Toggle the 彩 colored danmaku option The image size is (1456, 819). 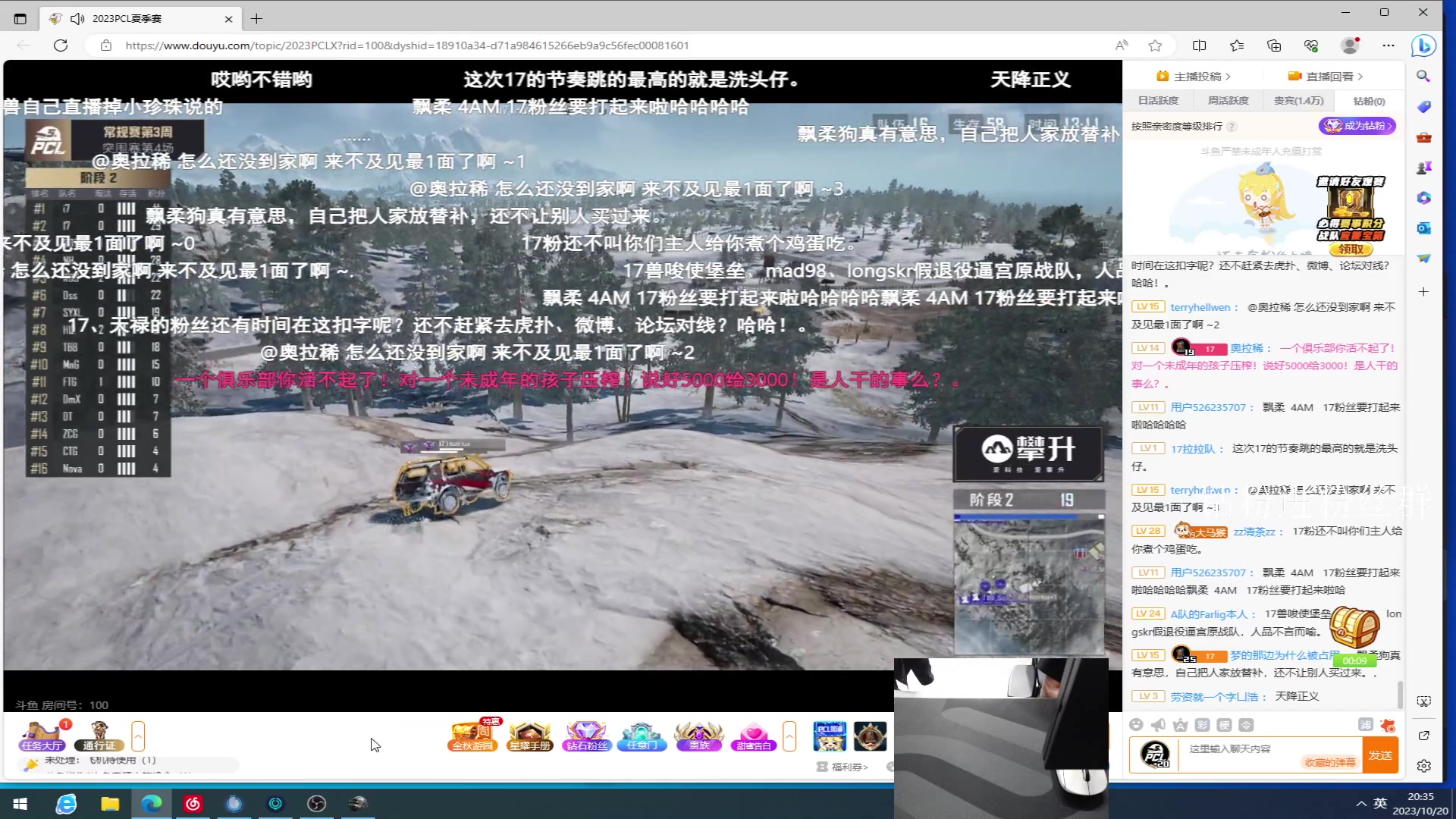[1202, 725]
